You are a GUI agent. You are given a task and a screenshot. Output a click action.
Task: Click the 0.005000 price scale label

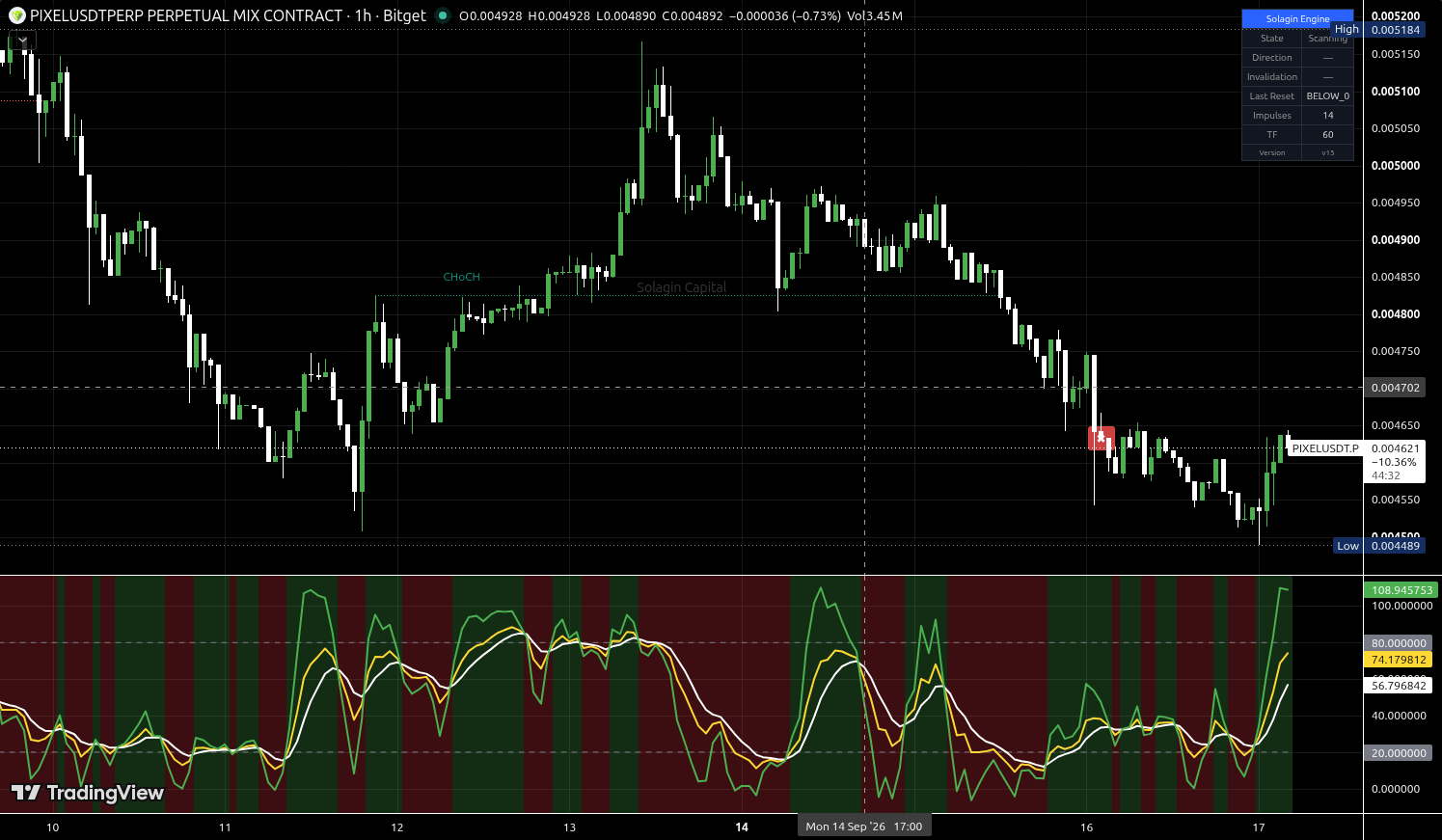[1395, 166]
